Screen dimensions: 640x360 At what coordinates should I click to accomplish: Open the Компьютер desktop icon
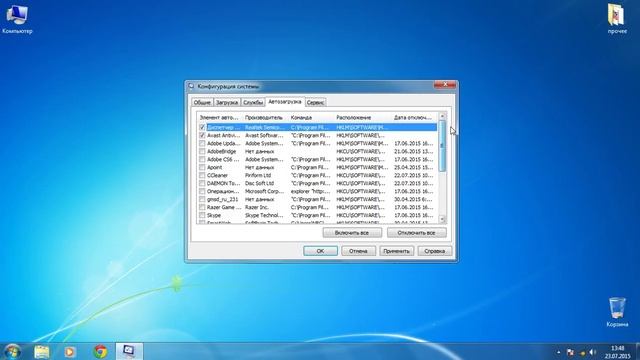pos(17,18)
